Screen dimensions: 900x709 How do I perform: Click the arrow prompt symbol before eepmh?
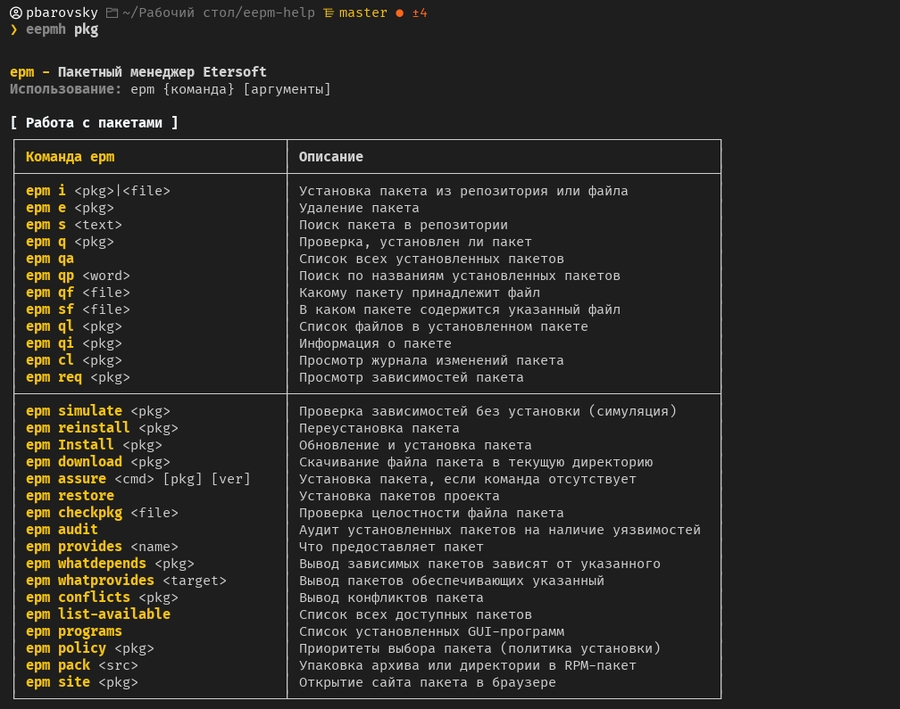(12, 29)
